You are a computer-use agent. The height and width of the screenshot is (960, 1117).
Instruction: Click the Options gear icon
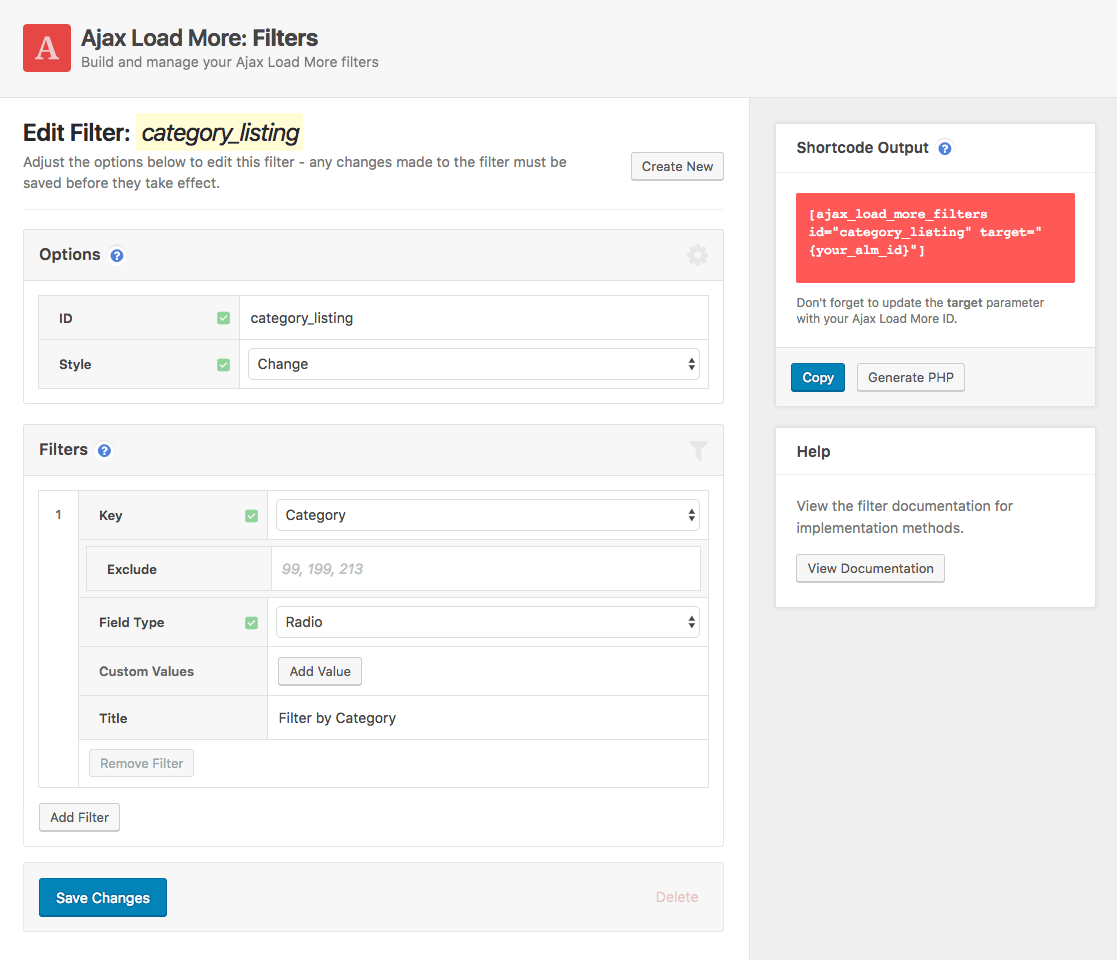click(x=697, y=255)
